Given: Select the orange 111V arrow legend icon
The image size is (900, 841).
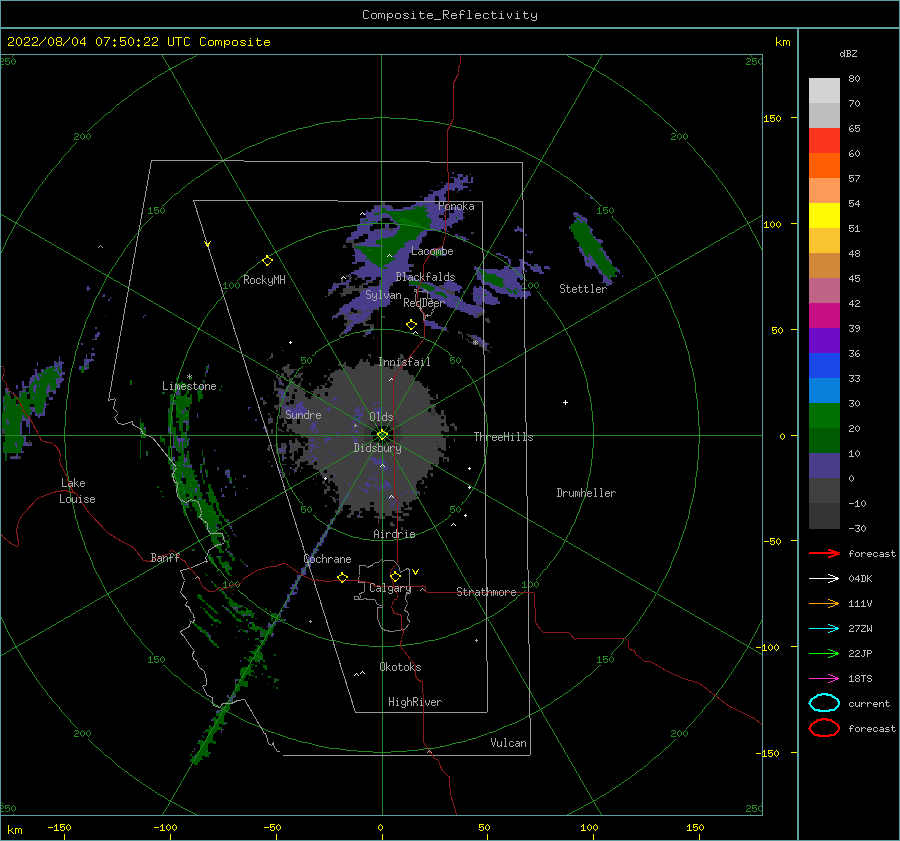Looking at the screenshot, I should click(824, 603).
